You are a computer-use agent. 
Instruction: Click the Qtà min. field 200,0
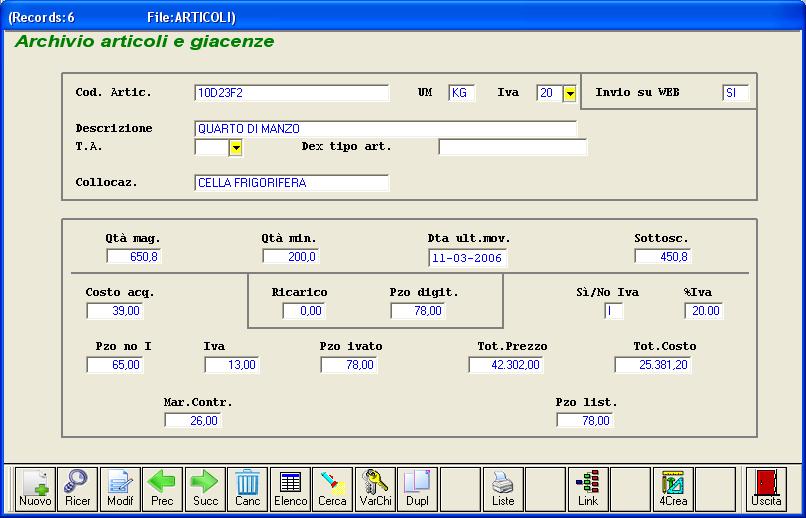click(291, 256)
